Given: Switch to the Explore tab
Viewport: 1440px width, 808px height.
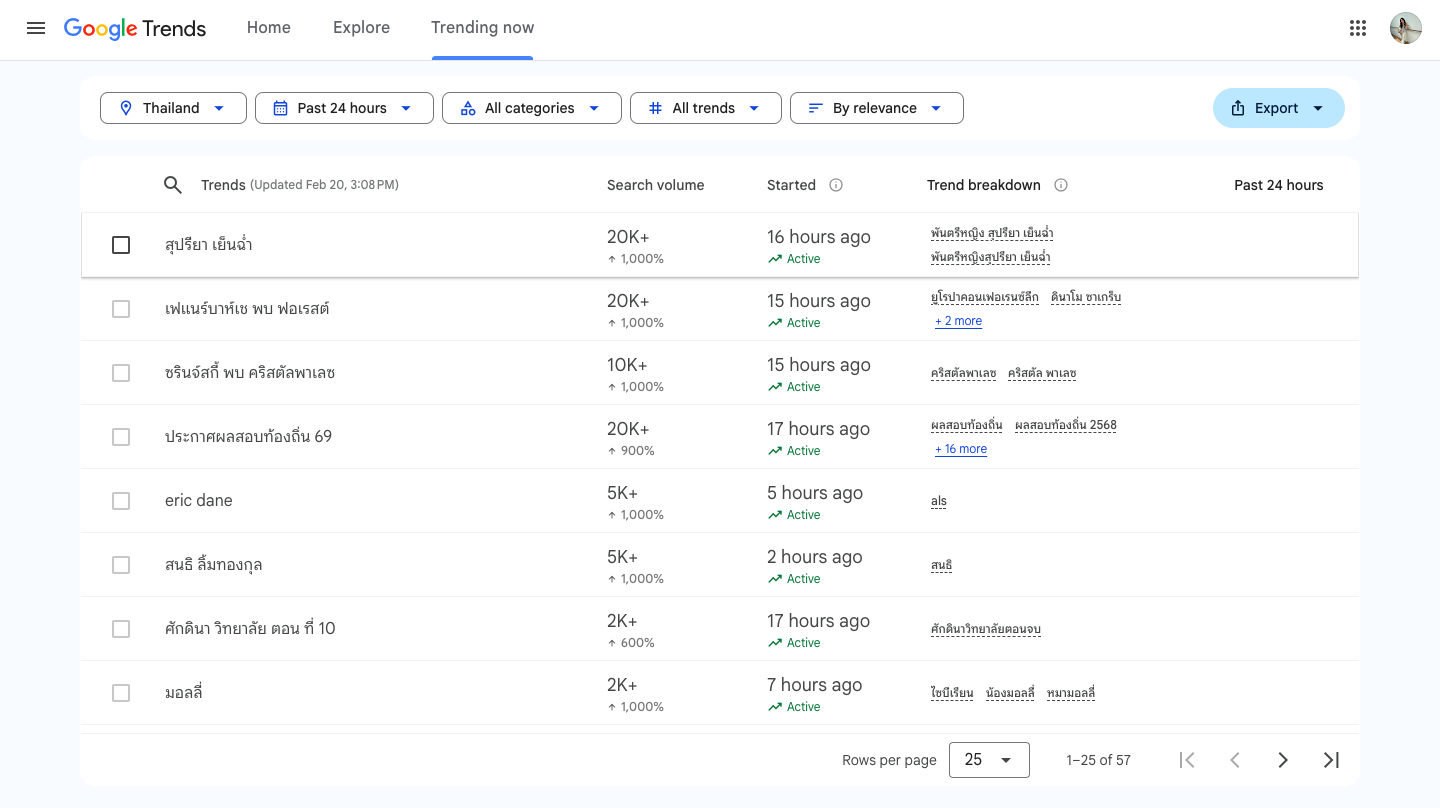Looking at the screenshot, I should (361, 28).
